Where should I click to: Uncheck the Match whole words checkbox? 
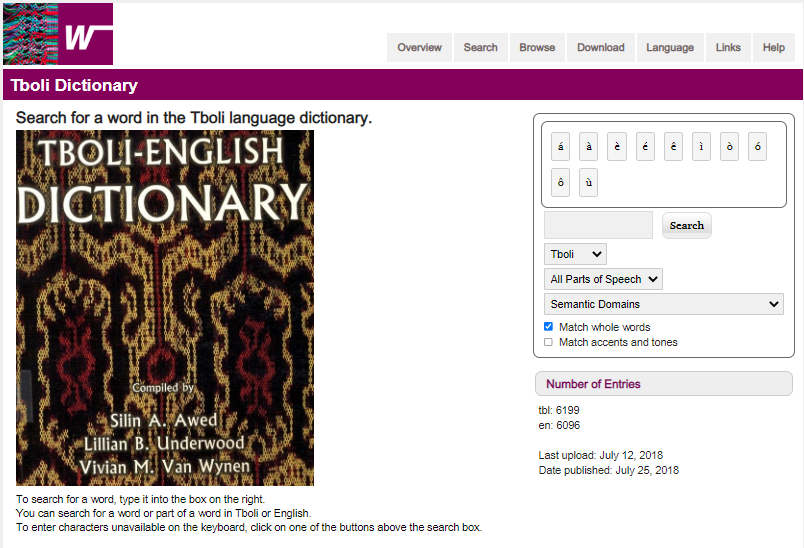click(x=548, y=327)
